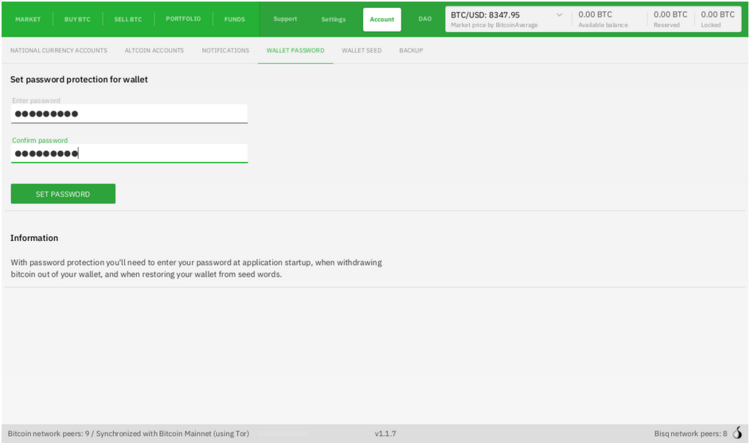750x443 pixels.
Task: Select the Account navigation button
Action: click(x=382, y=19)
